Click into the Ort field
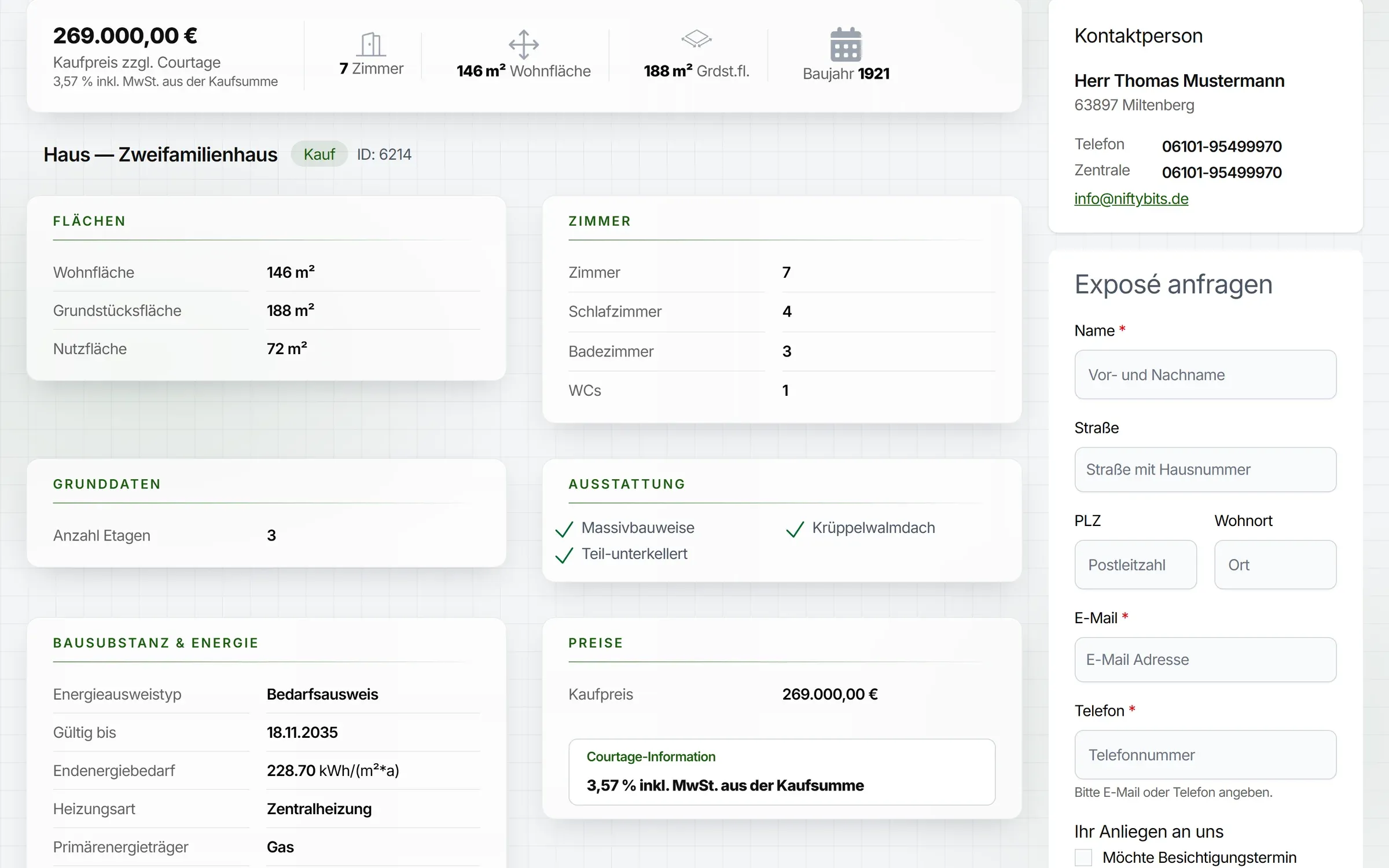The width and height of the screenshot is (1389, 868). tap(1276, 565)
